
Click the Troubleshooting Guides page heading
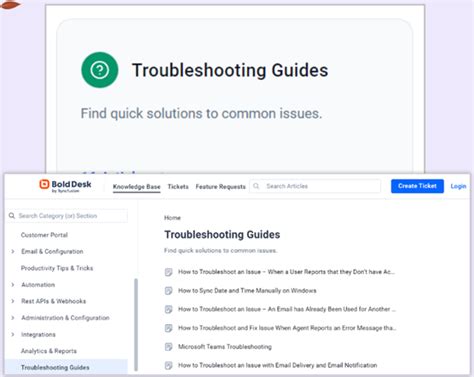pos(222,235)
